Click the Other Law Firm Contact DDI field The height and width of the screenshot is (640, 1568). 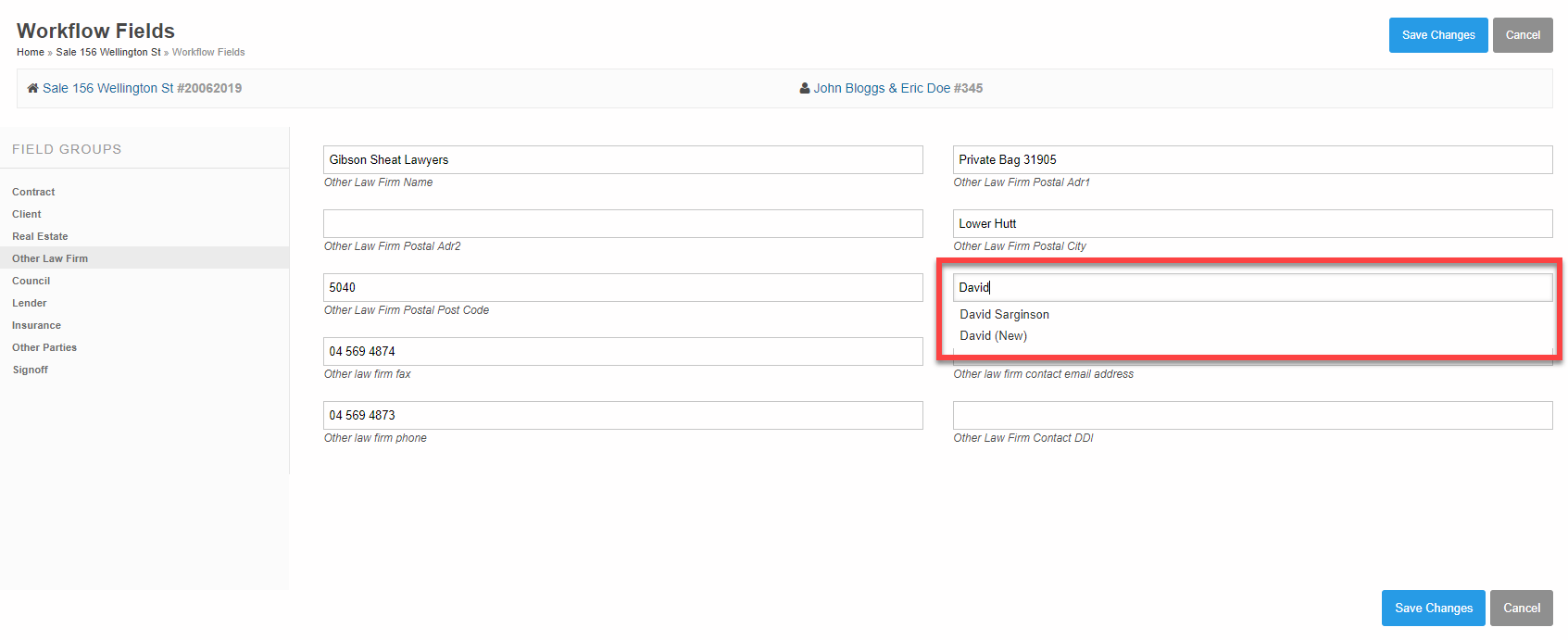pos(1252,415)
